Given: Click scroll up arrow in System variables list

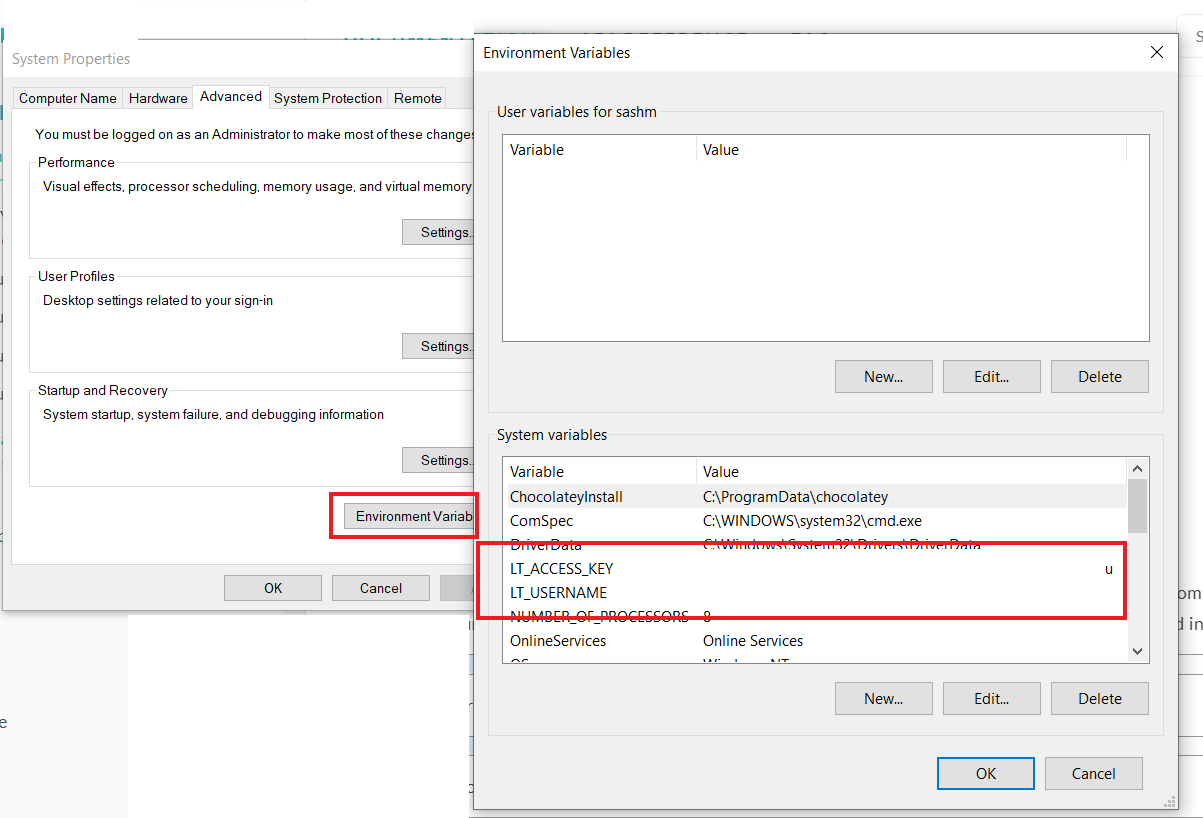Looking at the screenshot, I should point(1137,469).
